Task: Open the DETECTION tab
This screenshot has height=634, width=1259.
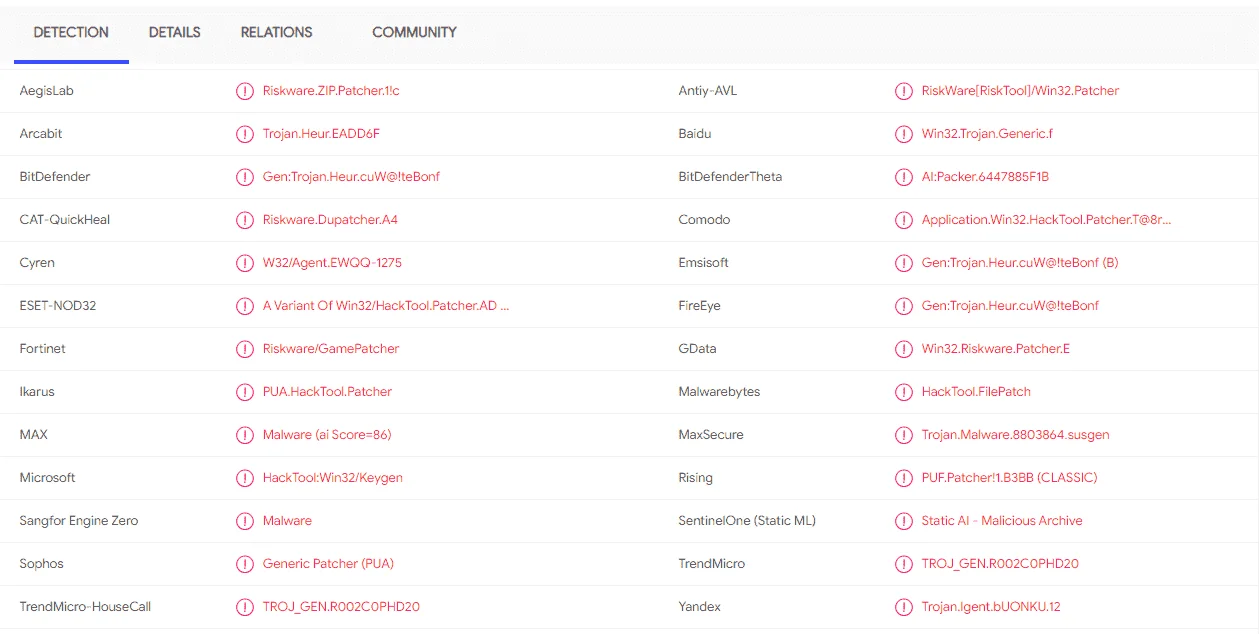Action: (x=71, y=32)
